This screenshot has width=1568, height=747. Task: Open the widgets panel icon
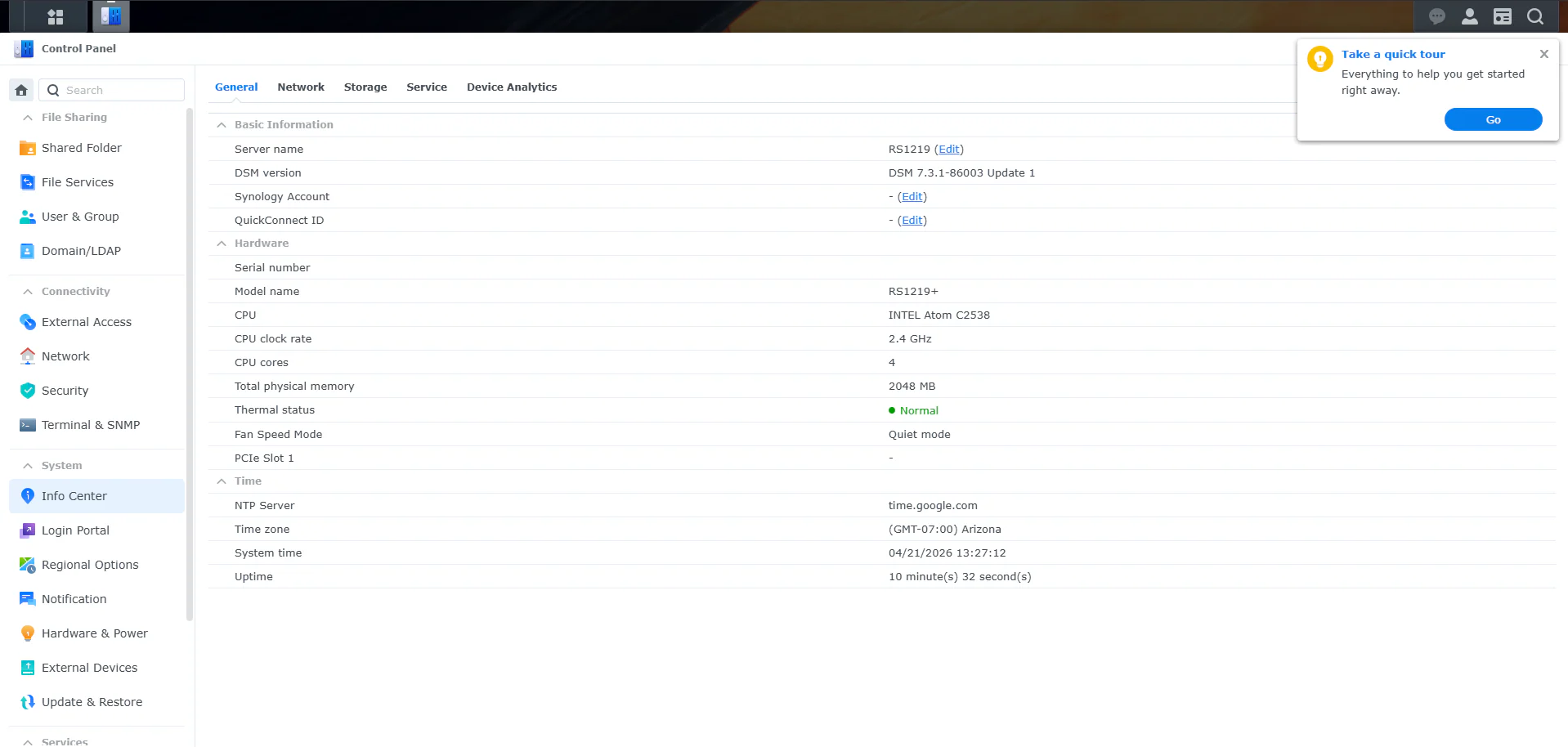(x=1503, y=16)
